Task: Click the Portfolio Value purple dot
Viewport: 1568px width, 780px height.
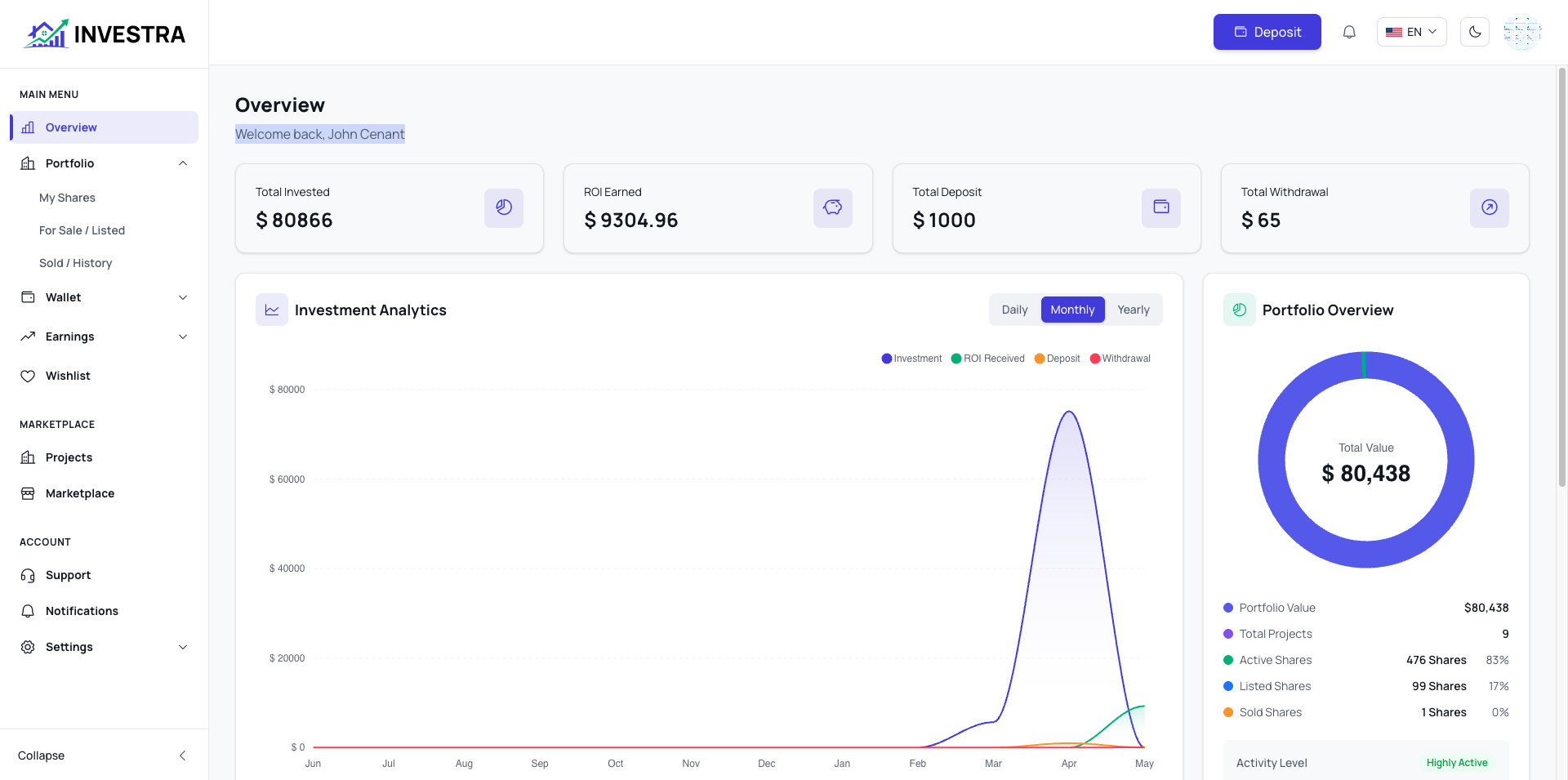Action: [1228, 608]
